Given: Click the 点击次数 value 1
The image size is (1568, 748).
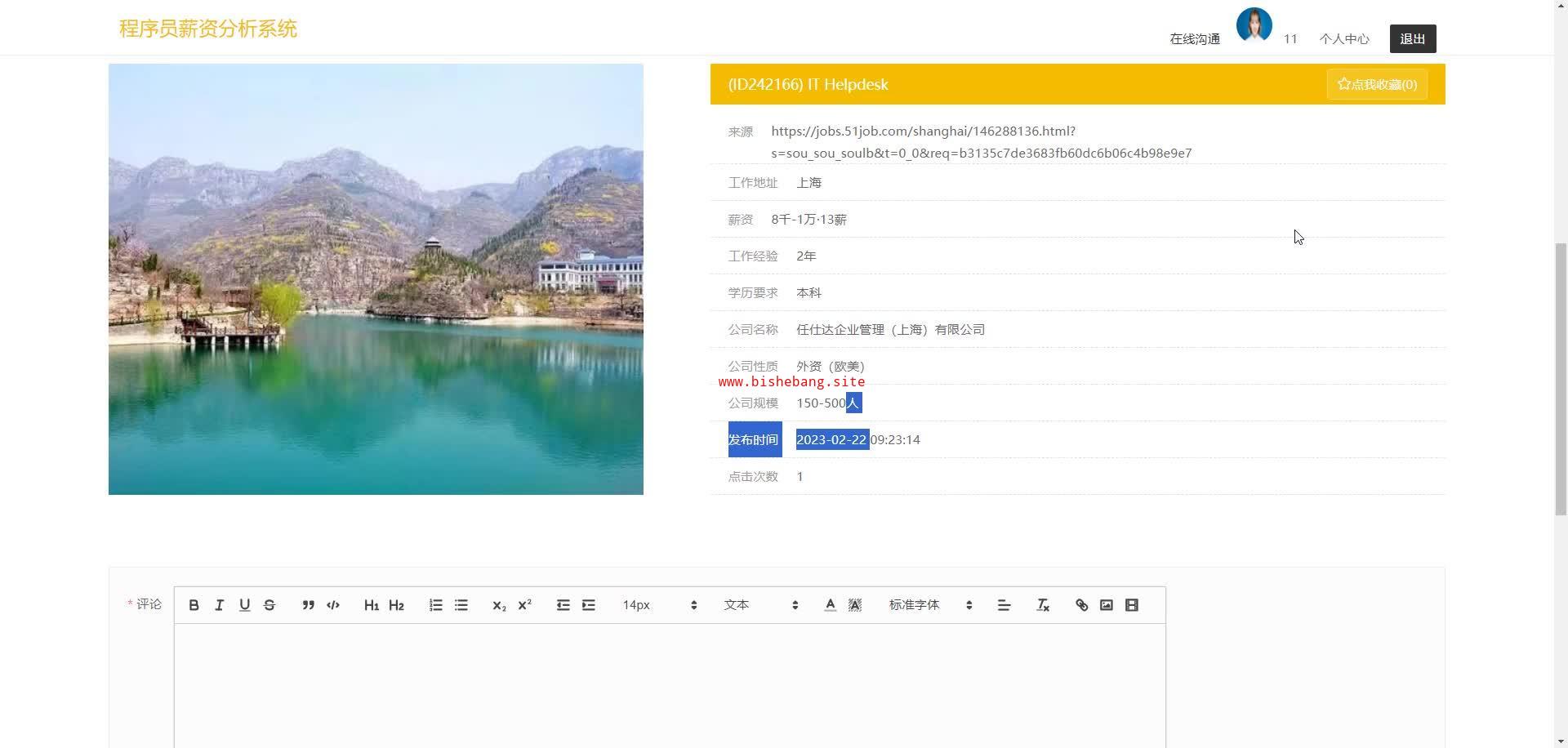Looking at the screenshot, I should [800, 477].
